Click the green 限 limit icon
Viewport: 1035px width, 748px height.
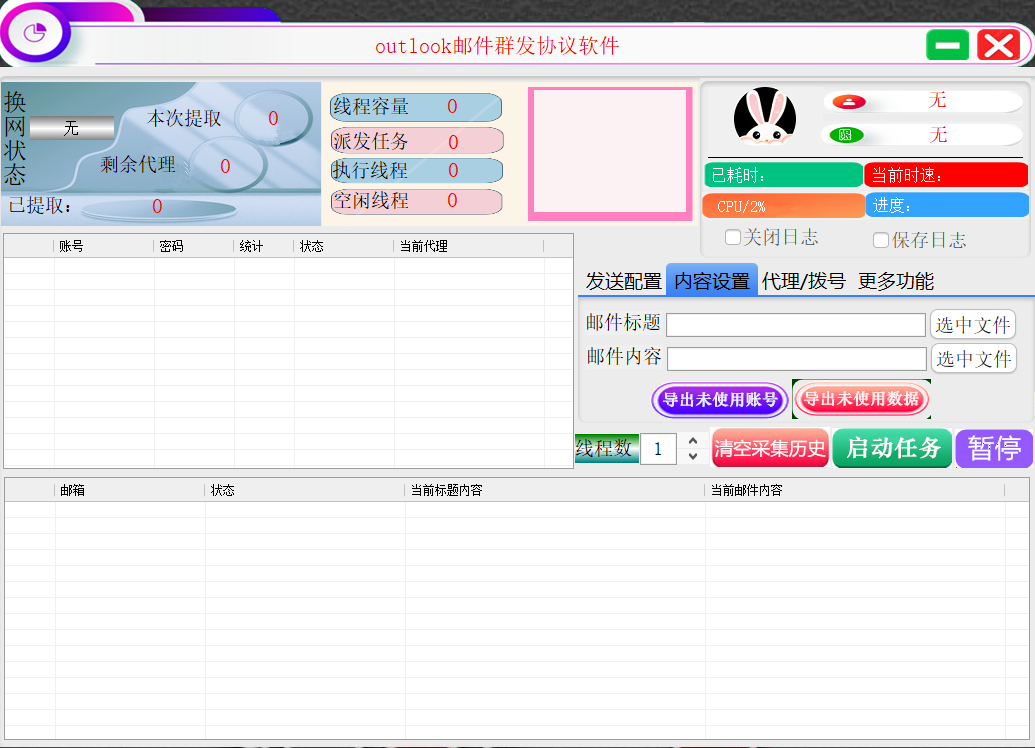click(x=845, y=135)
